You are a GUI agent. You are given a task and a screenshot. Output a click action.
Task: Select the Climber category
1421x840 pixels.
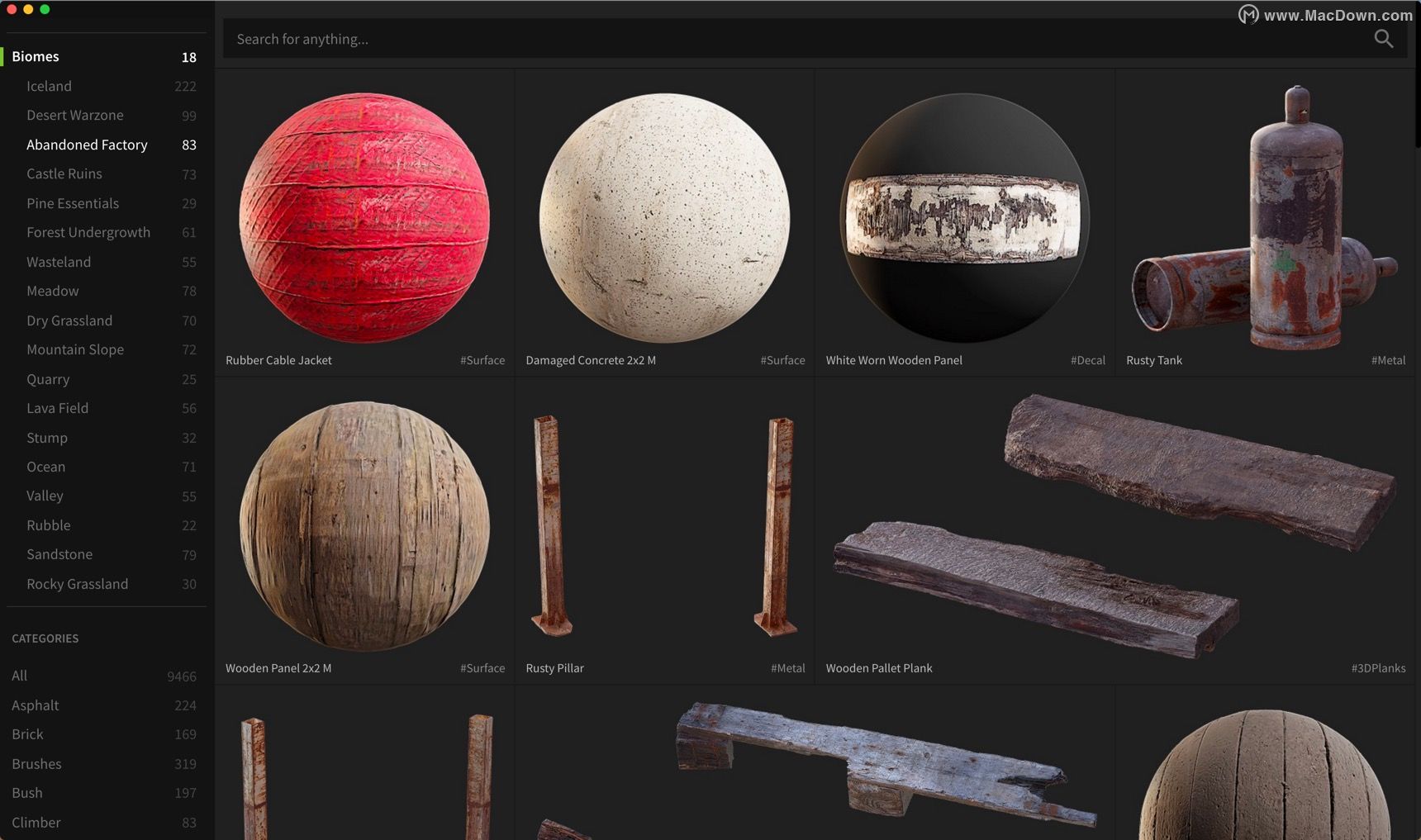click(x=104, y=823)
